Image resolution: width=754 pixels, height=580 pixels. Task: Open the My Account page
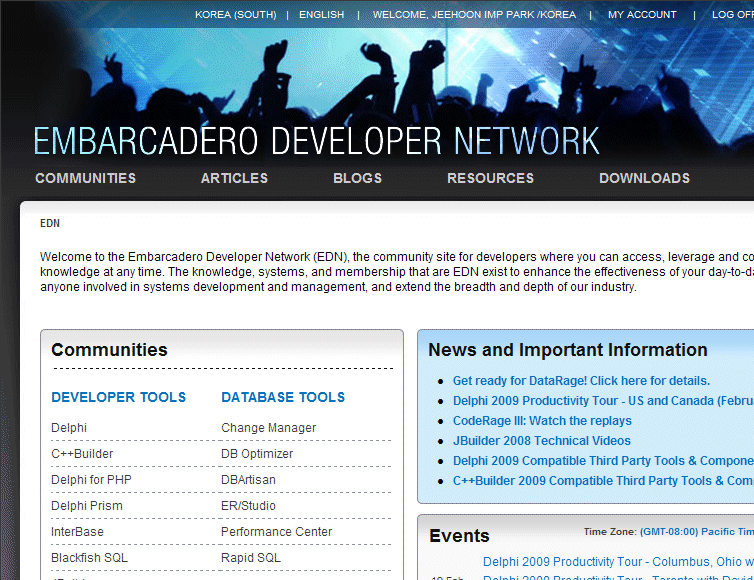click(642, 15)
